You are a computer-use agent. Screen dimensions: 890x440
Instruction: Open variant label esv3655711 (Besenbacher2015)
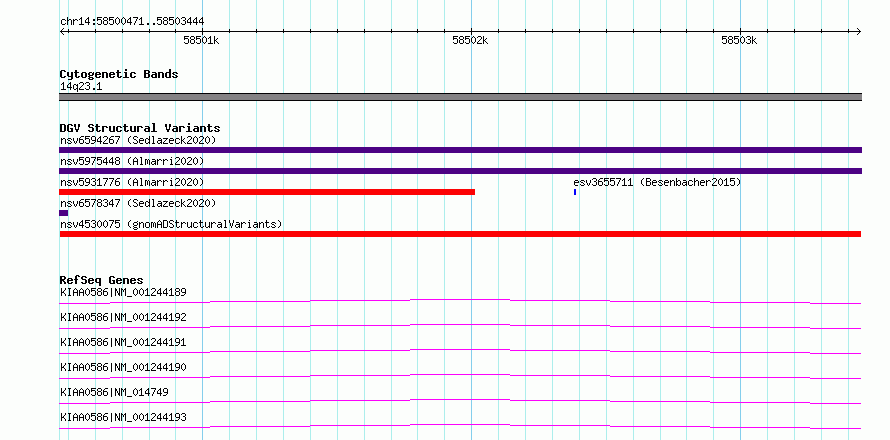[x=657, y=182]
